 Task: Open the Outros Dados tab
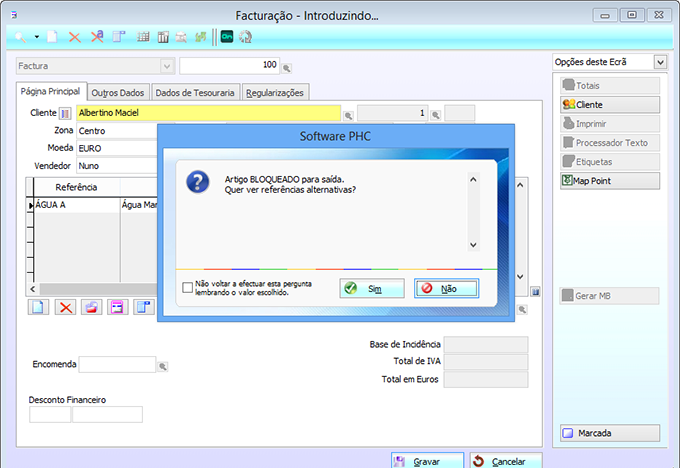point(118,93)
